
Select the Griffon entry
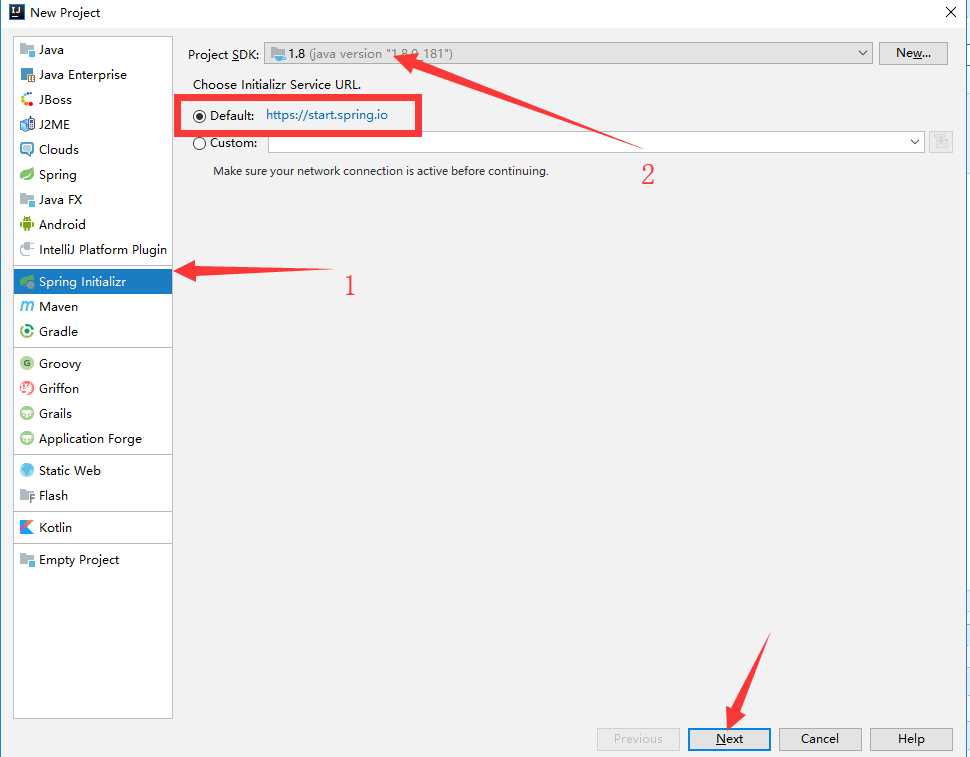pos(93,388)
